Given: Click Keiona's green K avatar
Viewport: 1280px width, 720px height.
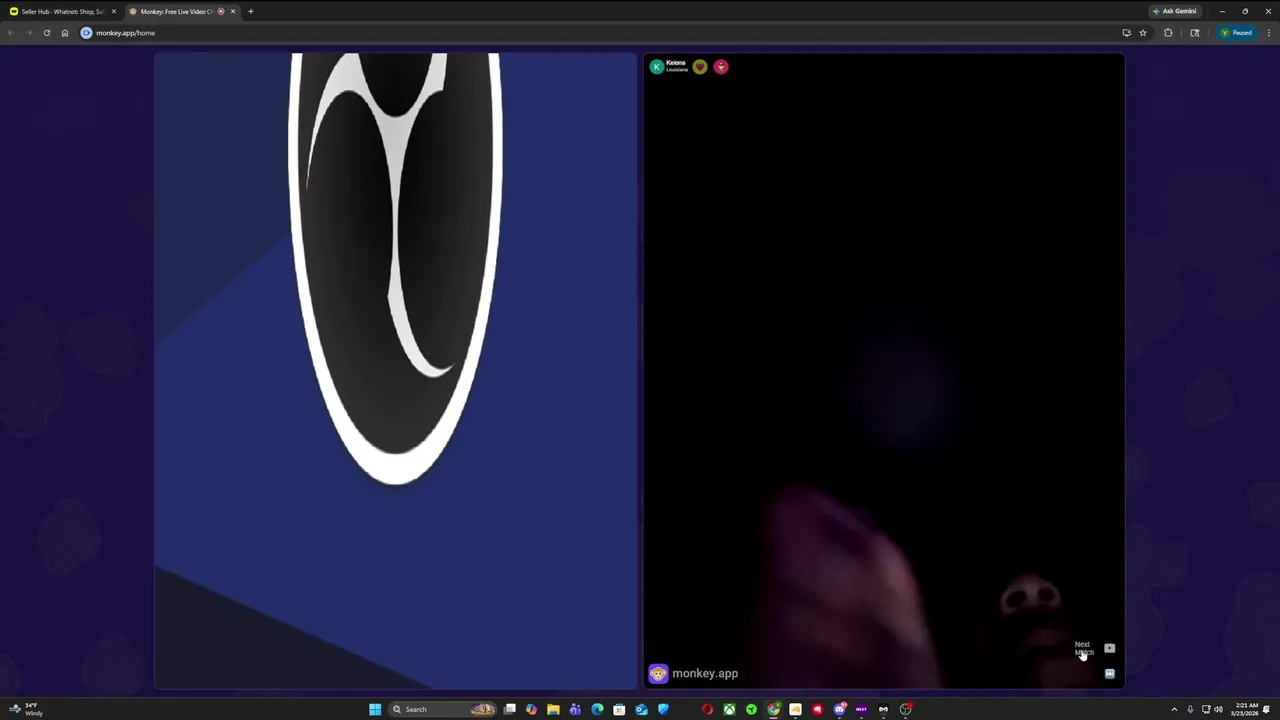Looking at the screenshot, I should coord(656,67).
